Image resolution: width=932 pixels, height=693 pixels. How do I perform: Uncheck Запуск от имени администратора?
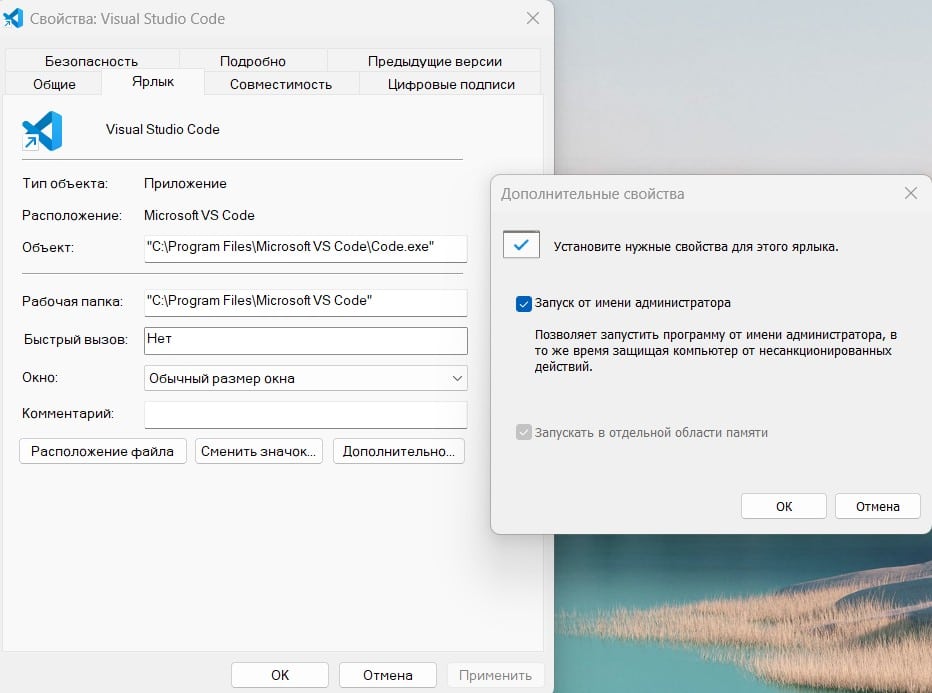point(524,304)
